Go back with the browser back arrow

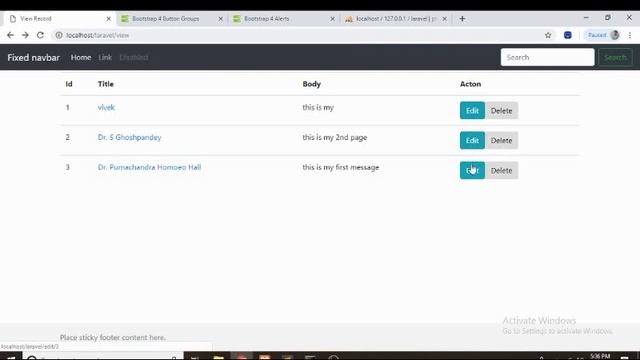10,36
